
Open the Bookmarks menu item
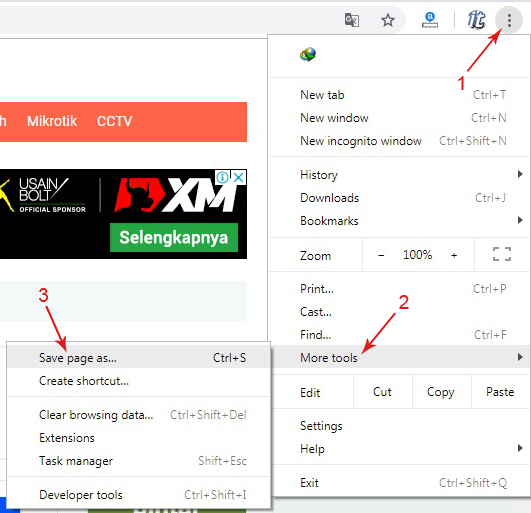400,221
